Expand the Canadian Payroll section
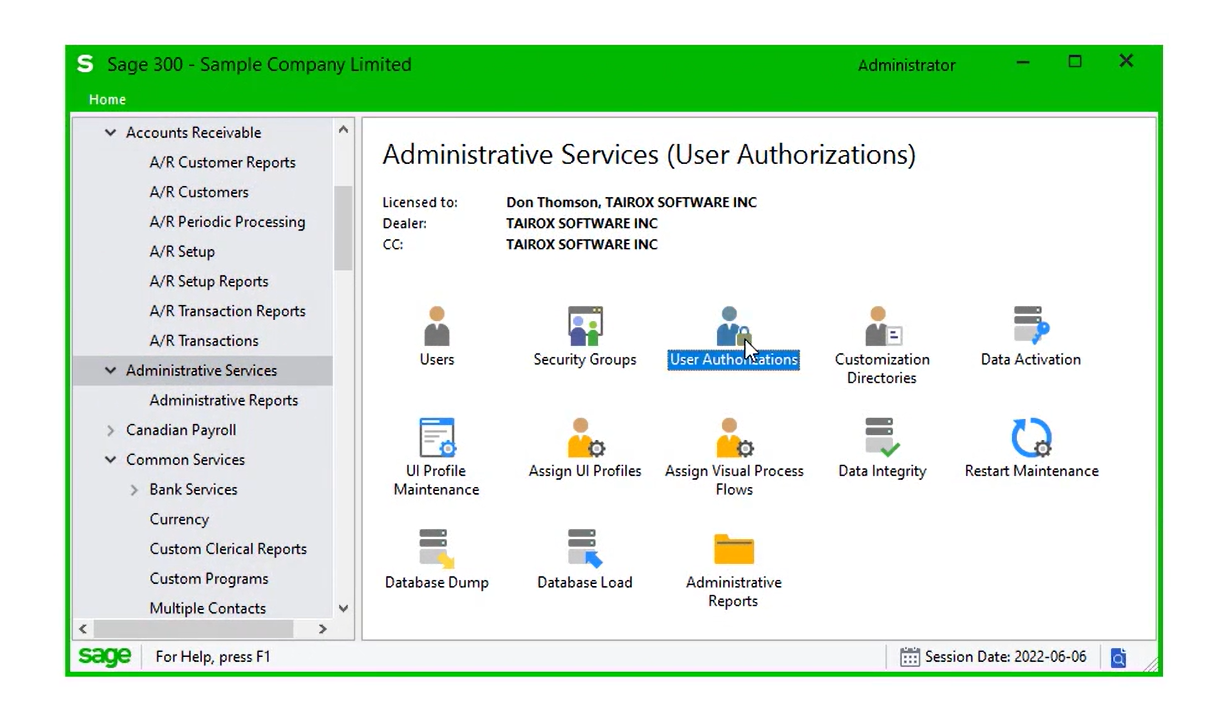This screenshot has height=718, width=1223. (110, 430)
